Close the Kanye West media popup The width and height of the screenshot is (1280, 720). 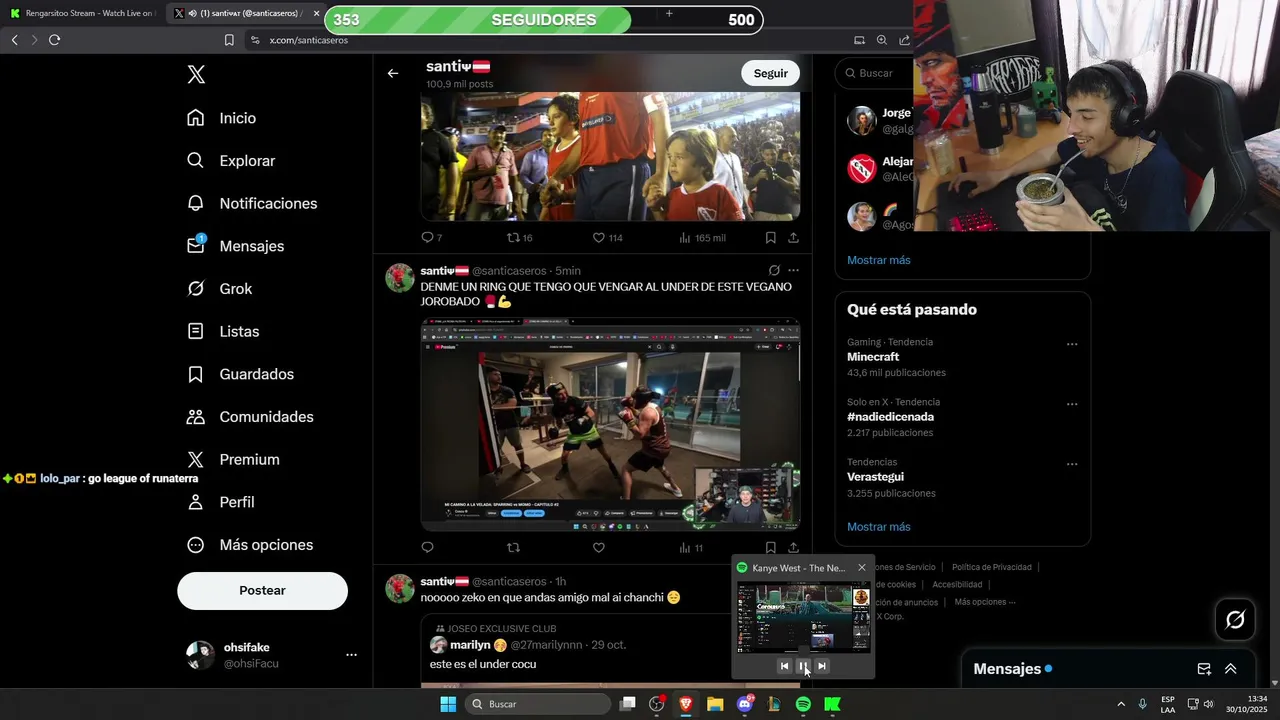(862, 568)
